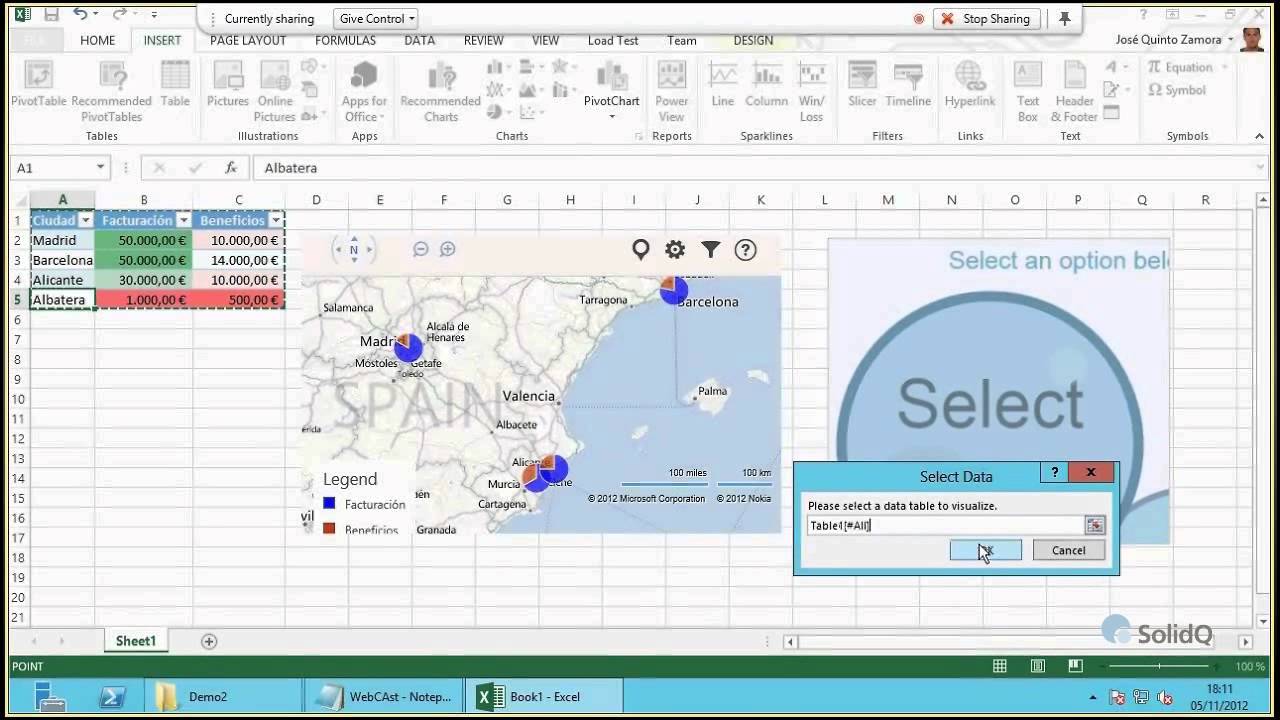Expand the Ciudad column filter dropdown
The height and width of the screenshot is (720, 1280).
tap(86, 220)
